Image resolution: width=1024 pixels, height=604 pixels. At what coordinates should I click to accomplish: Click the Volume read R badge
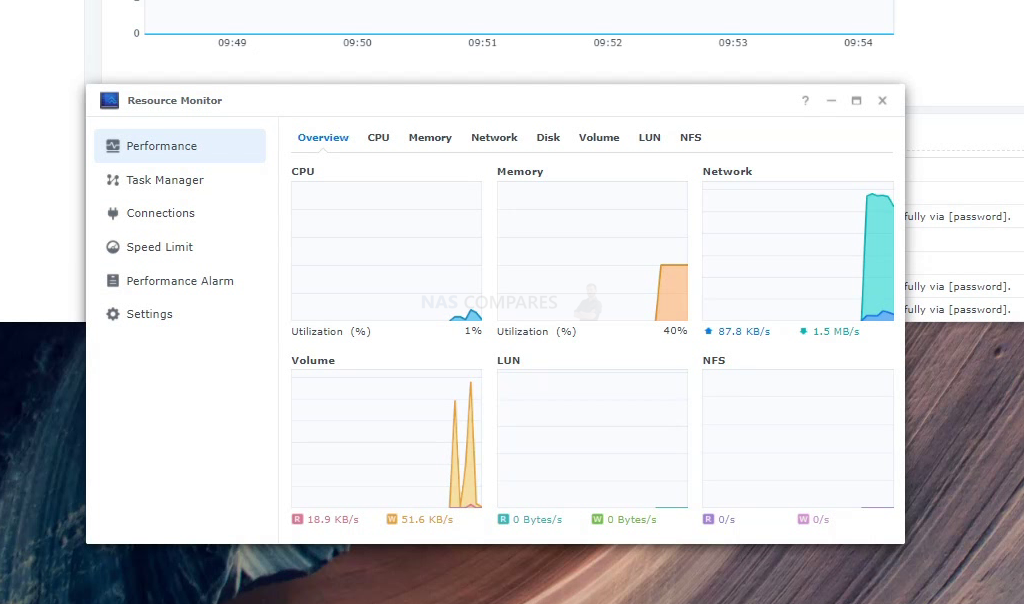297,519
